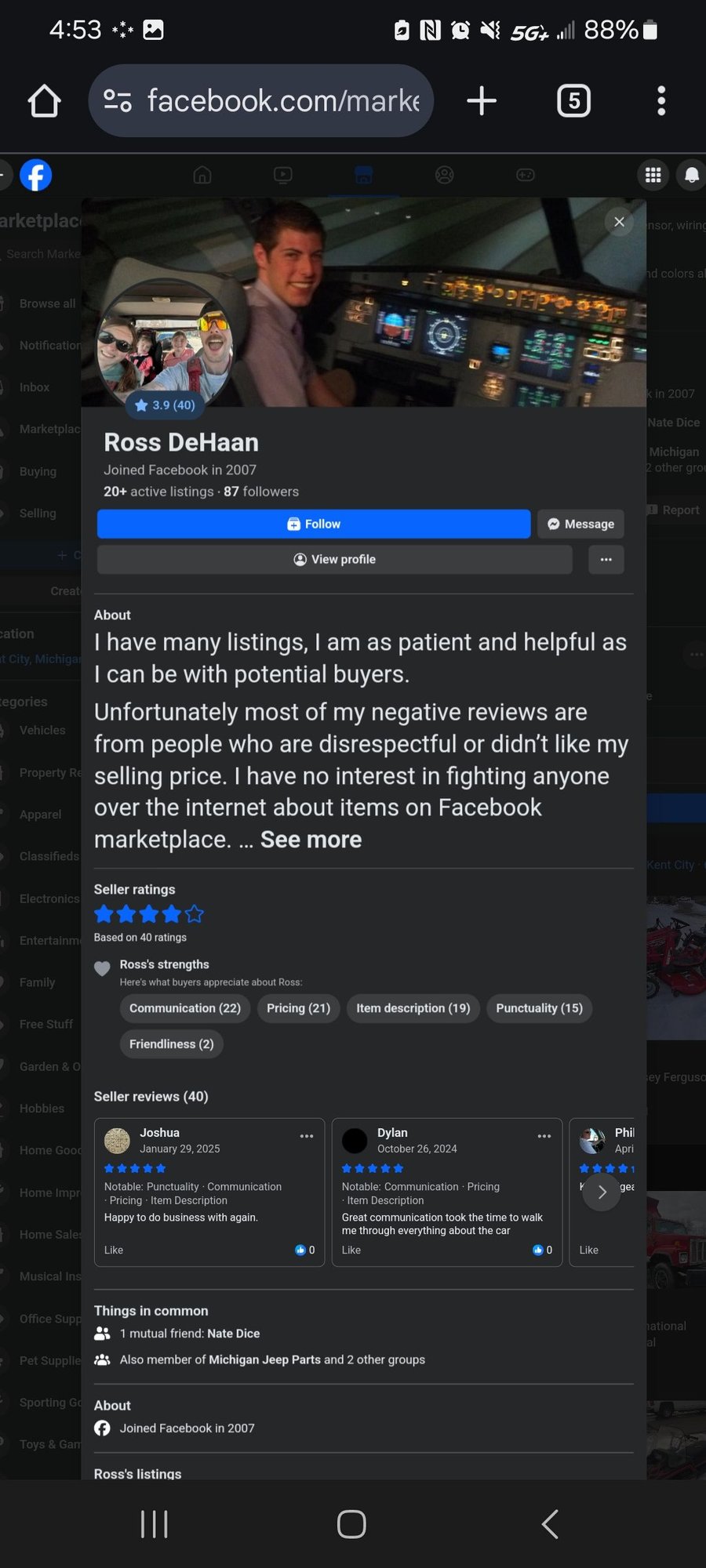Tap the Chrome home icon

[x=44, y=101]
